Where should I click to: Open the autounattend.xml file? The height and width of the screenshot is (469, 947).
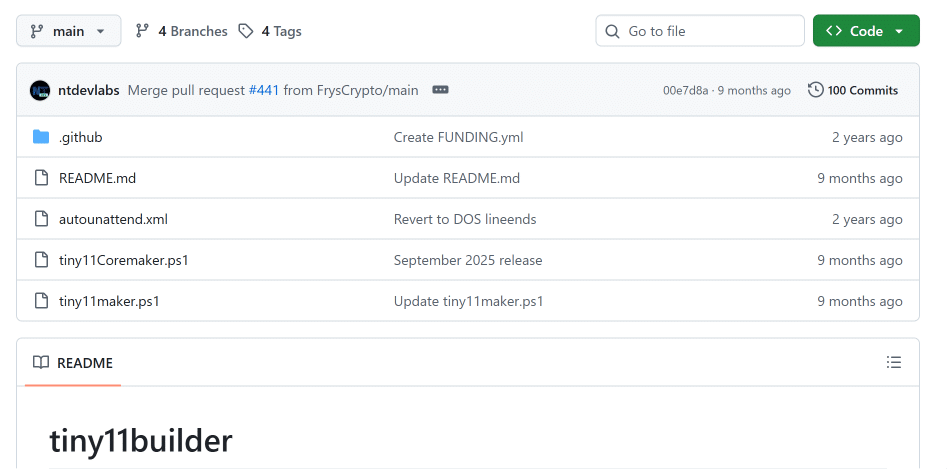click(114, 219)
